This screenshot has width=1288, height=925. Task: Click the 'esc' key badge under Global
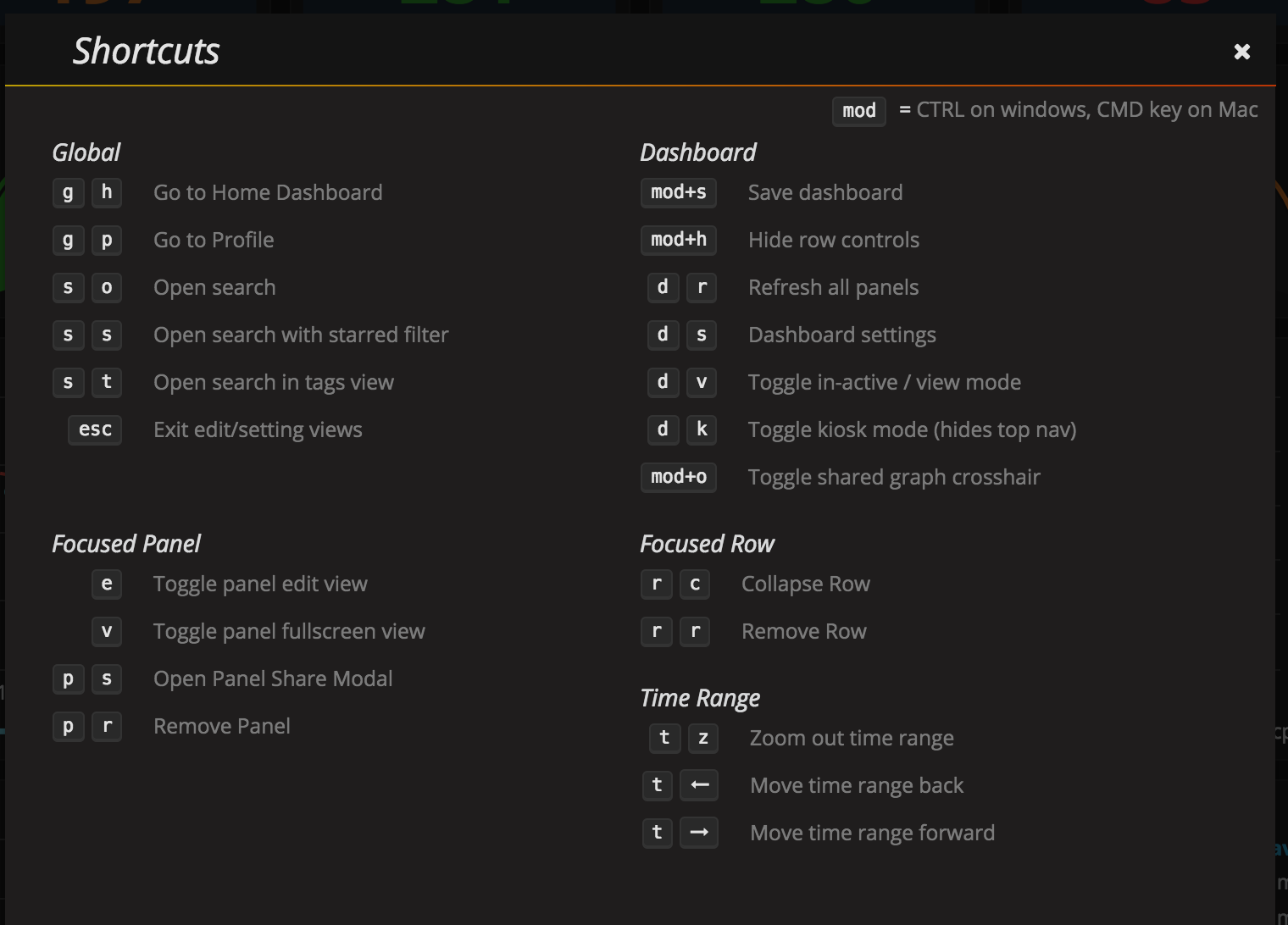pos(94,429)
